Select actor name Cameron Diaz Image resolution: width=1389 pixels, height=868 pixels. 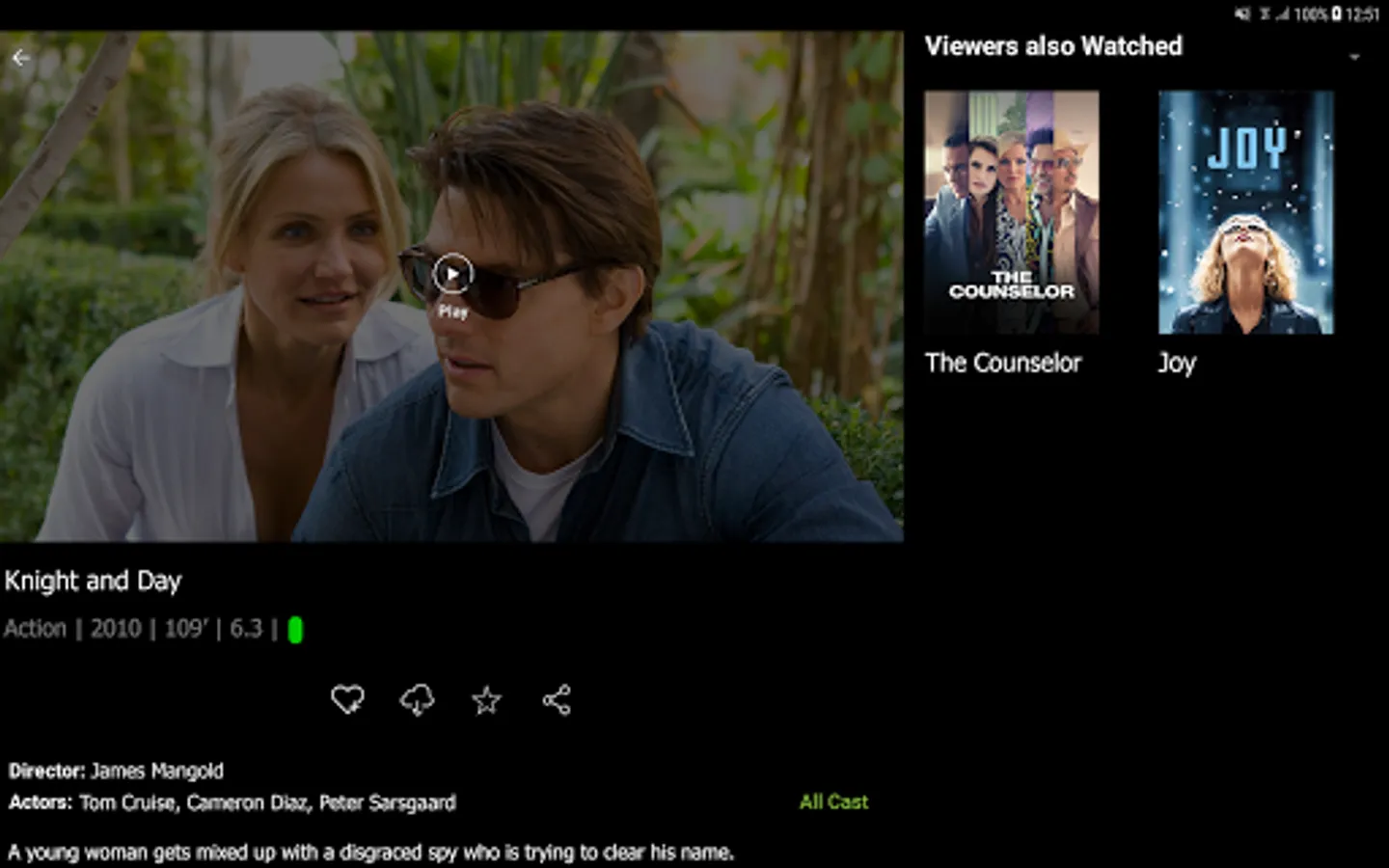tap(248, 802)
